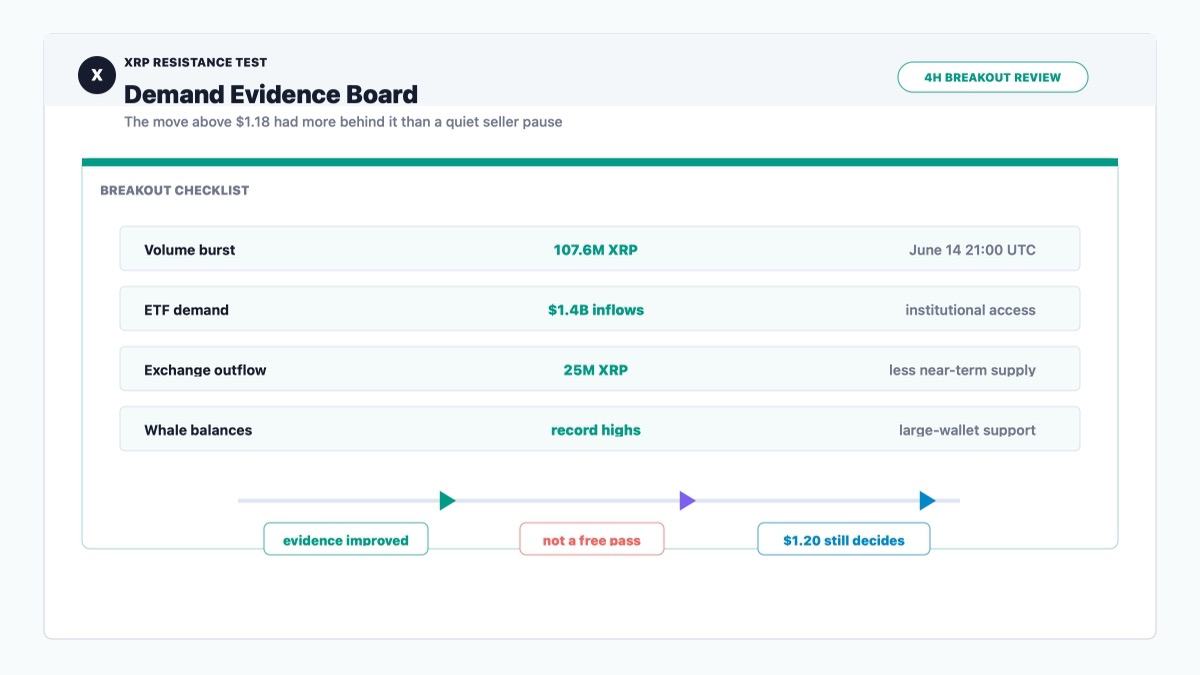Image resolution: width=1200 pixels, height=675 pixels.
Task: Click the '107.6M XRP' value
Action: [x=596, y=250]
